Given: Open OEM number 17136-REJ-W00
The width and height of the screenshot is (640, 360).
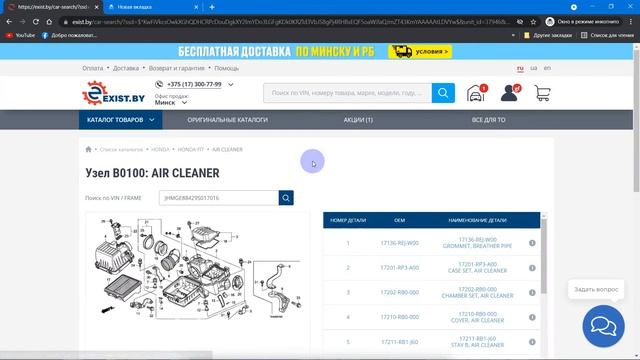Looking at the screenshot, I should [400, 243].
